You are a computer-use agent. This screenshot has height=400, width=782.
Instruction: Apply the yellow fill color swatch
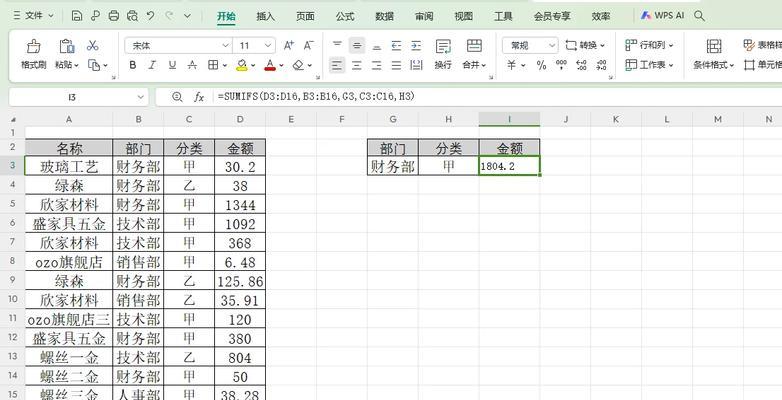click(242, 65)
